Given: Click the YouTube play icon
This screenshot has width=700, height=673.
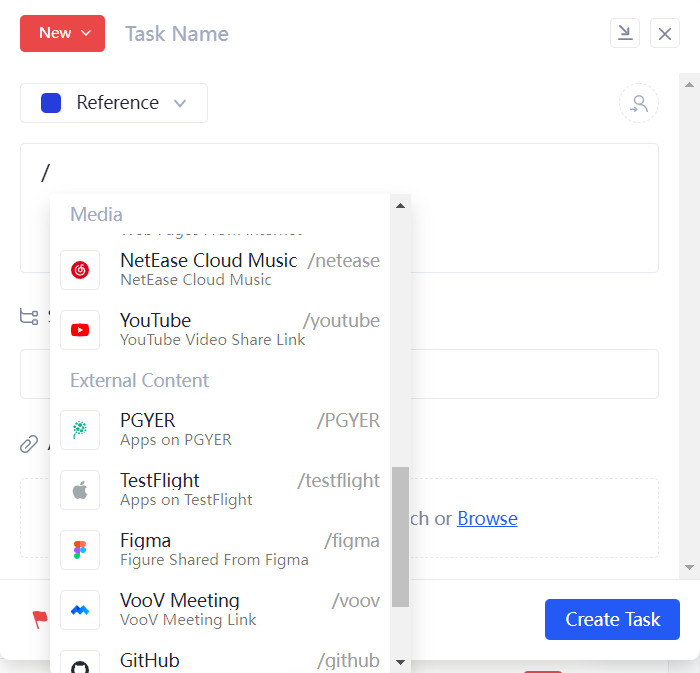Looking at the screenshot, I should pos(80,330).
